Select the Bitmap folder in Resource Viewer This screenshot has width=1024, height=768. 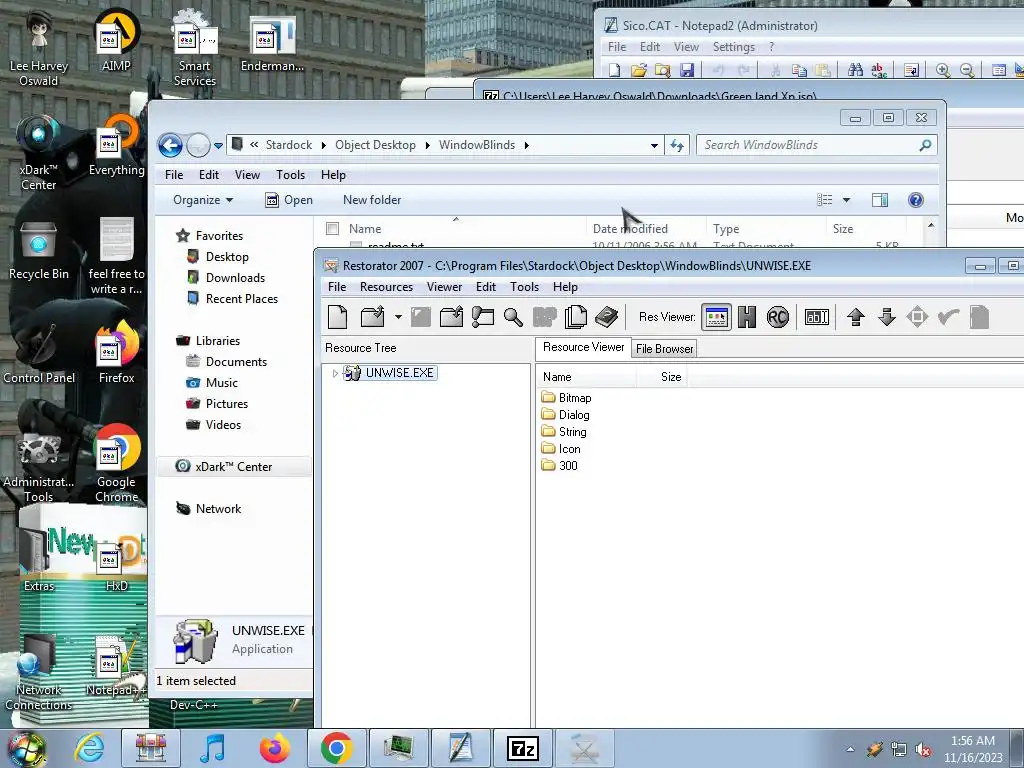point(566,398)
